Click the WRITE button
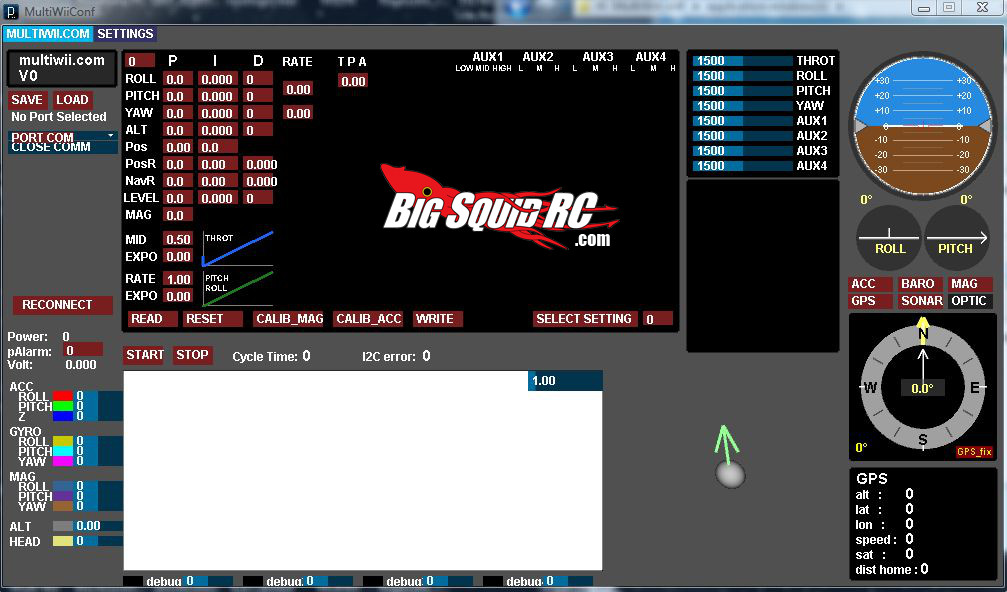Viewport: 1007px width, 592px height. [437, 318]
